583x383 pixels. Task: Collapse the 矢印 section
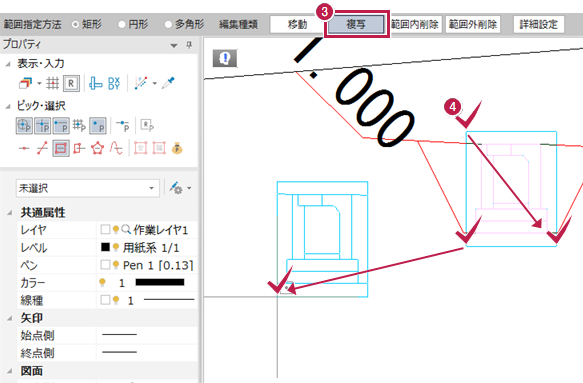point(9,318)
